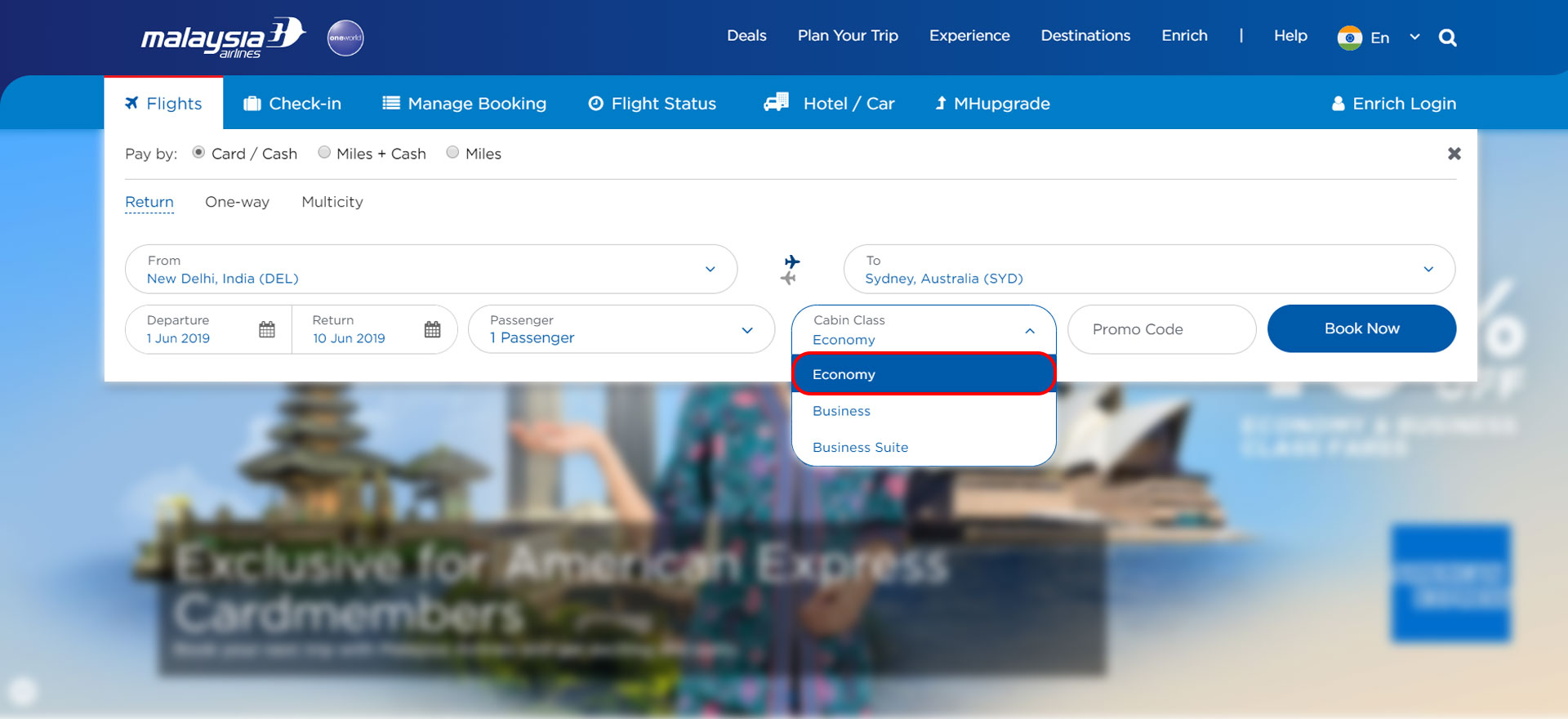Open the Passenger count dropdown
The width and height of the screenshot is (1568, 719).
(x=746, y=330)
